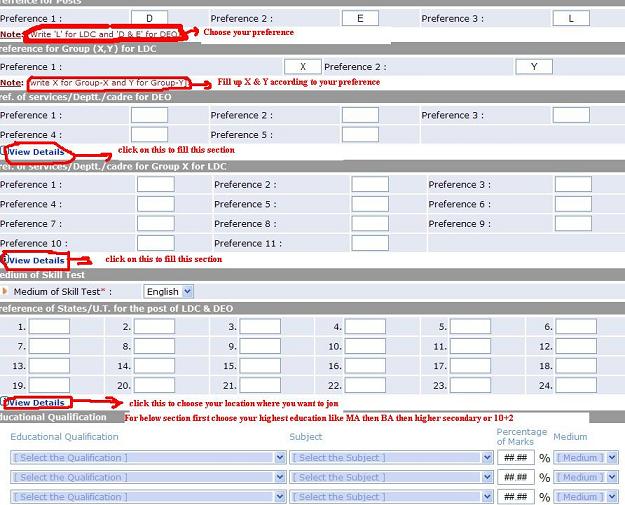Viewport: 625px width, 505px height.
Task: Click States/U.T. preference box number 19
Action: (49, 385)
